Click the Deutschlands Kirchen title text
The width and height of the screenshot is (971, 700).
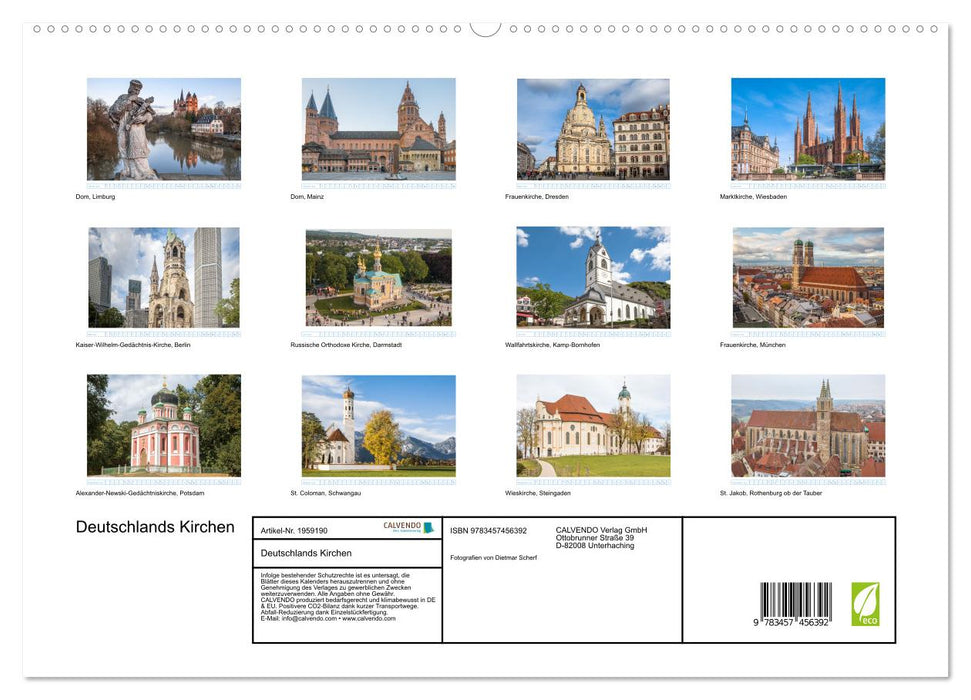(155, 527)
